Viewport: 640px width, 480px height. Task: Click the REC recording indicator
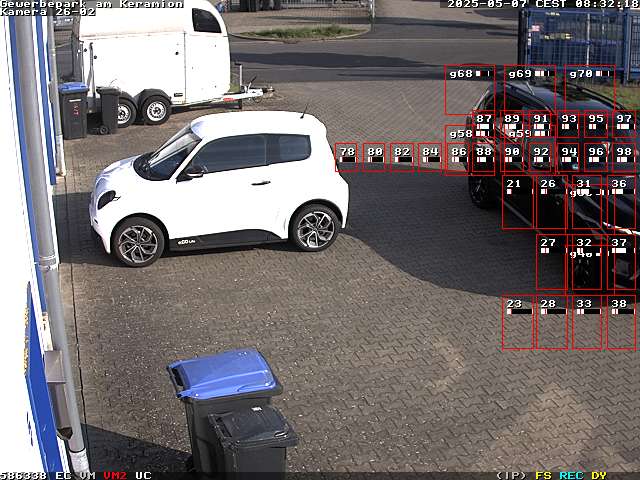[x=571, y=476]
